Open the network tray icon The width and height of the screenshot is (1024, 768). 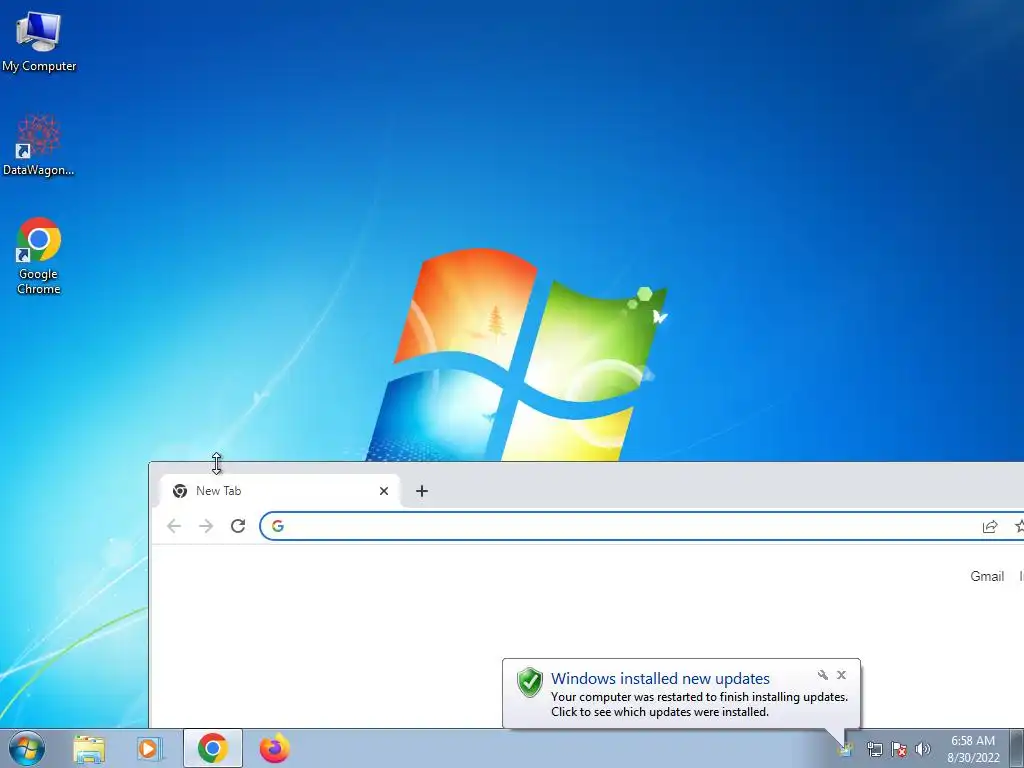pyautogui.click(x=874, y=749)
